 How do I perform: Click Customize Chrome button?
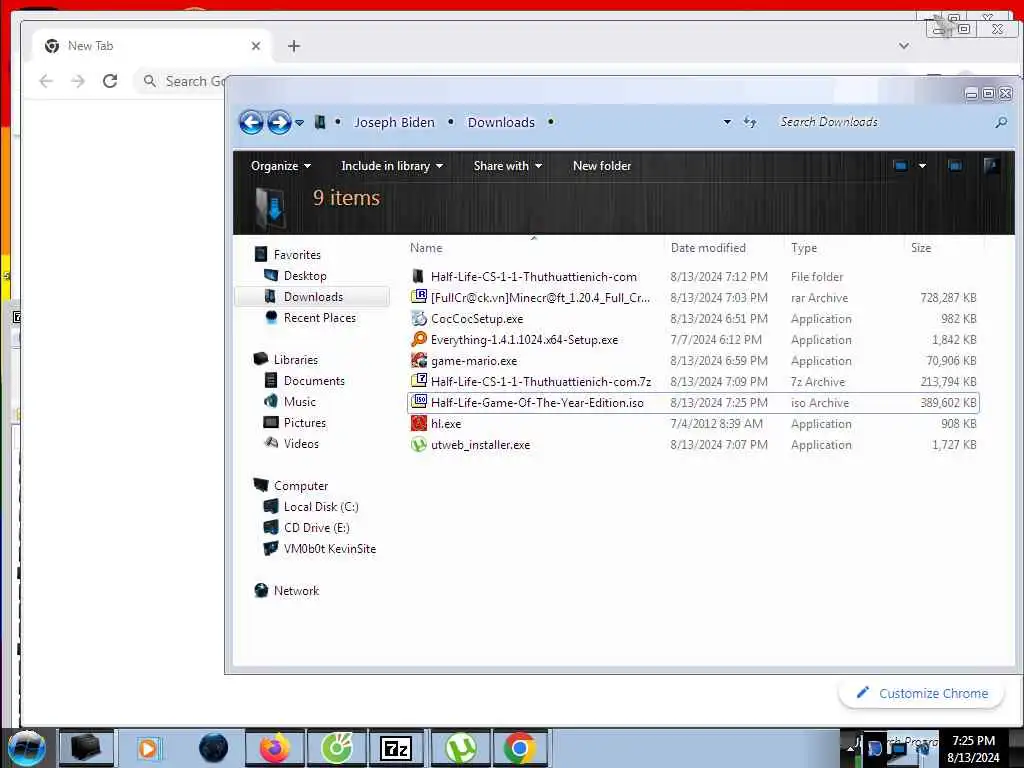pyautogui.click(x=921, y=694)
